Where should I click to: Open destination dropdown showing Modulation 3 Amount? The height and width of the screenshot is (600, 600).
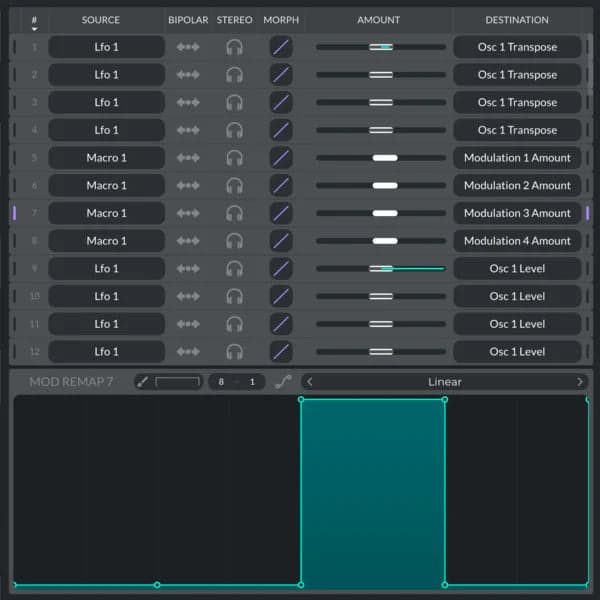pyautogui.click(x=517, y=213)
